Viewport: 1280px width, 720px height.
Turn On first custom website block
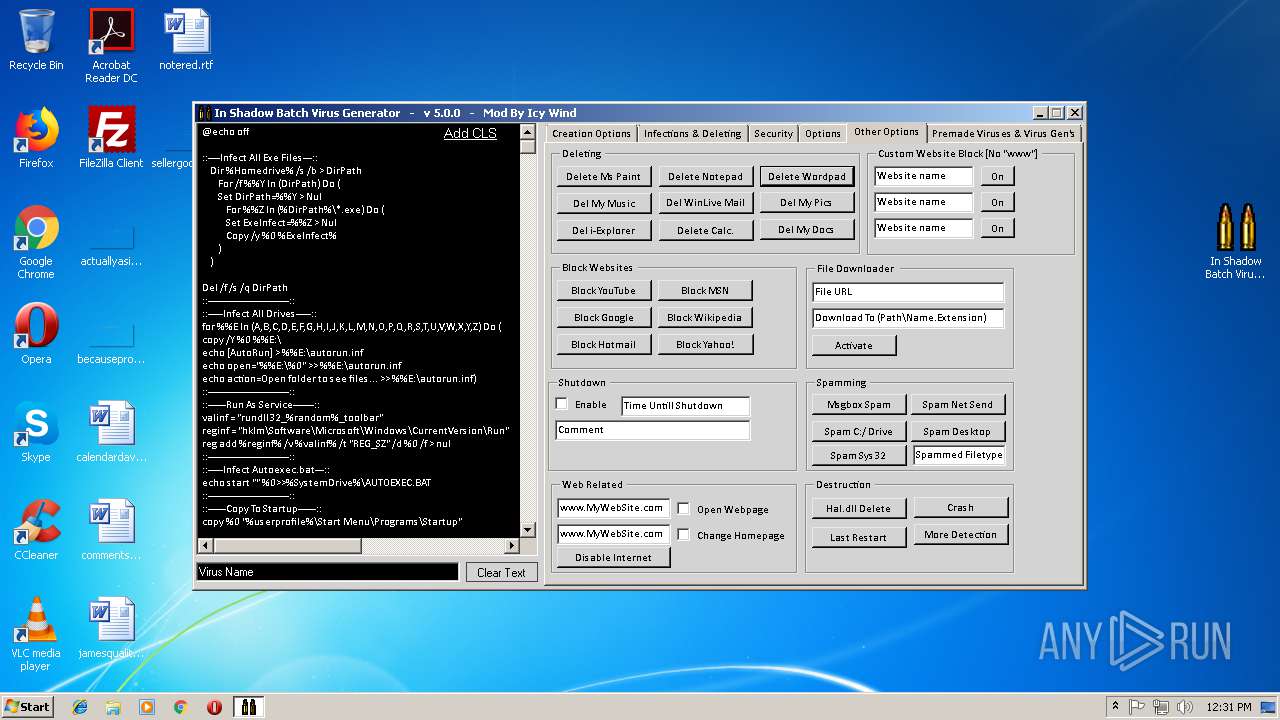pyautogui.click(x=997, y=176)
